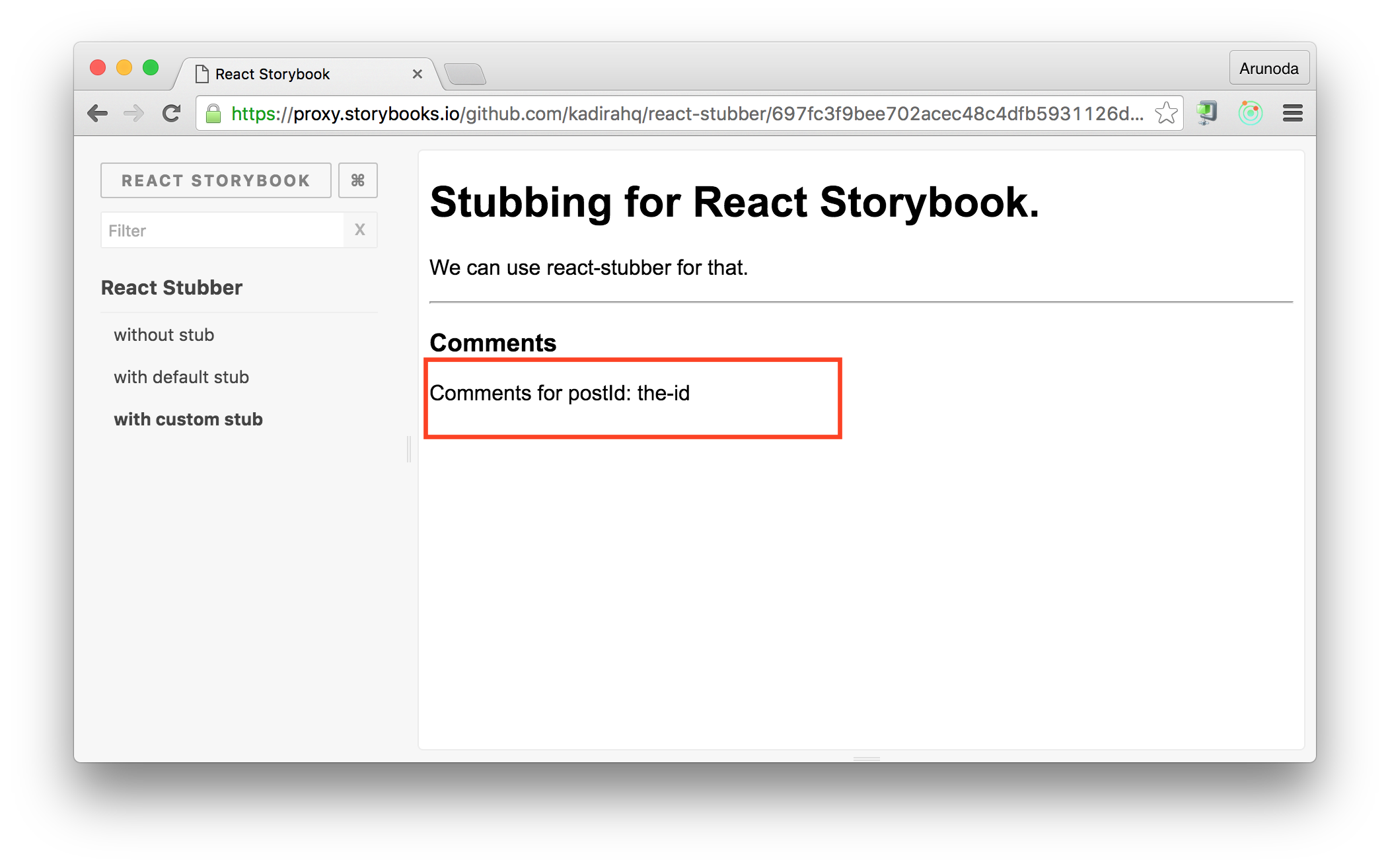Select the 'with custom stub' story
This screenshot has width=1390, height=868.
[188, 419]
